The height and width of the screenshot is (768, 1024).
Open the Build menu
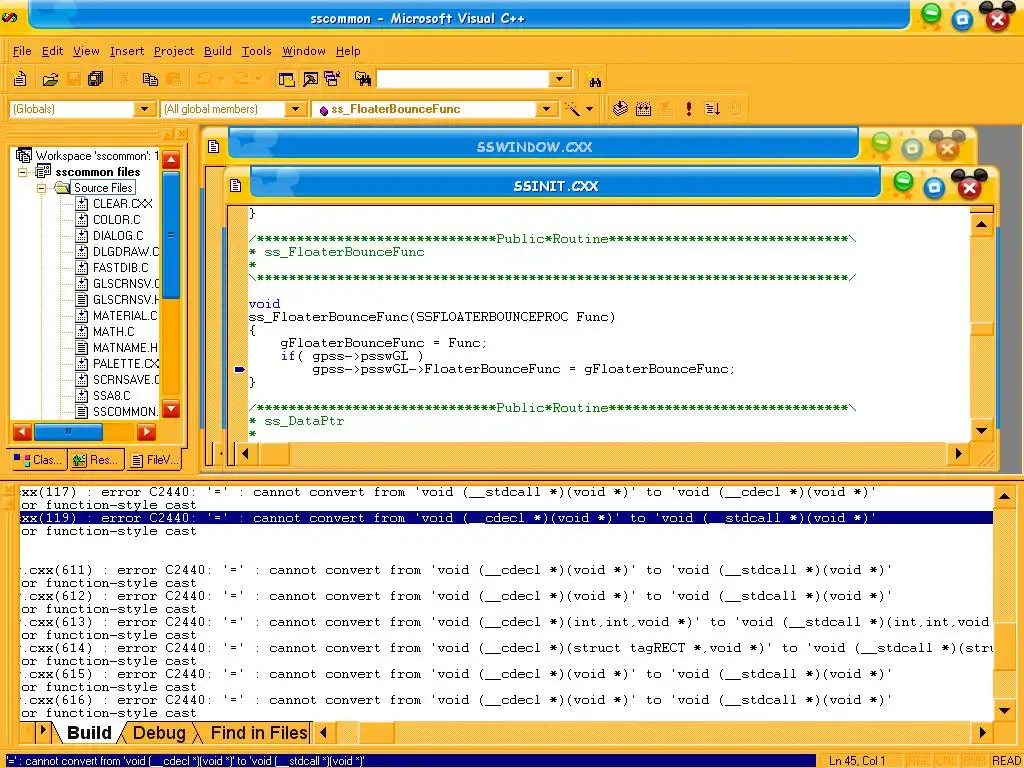217,51
